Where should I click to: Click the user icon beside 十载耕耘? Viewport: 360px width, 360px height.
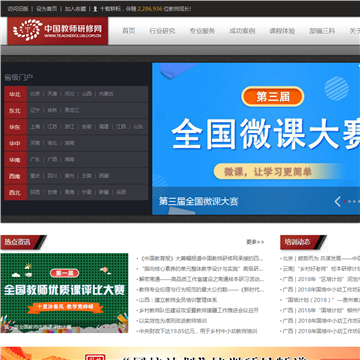pyautogui.click(x=95, y=9)
